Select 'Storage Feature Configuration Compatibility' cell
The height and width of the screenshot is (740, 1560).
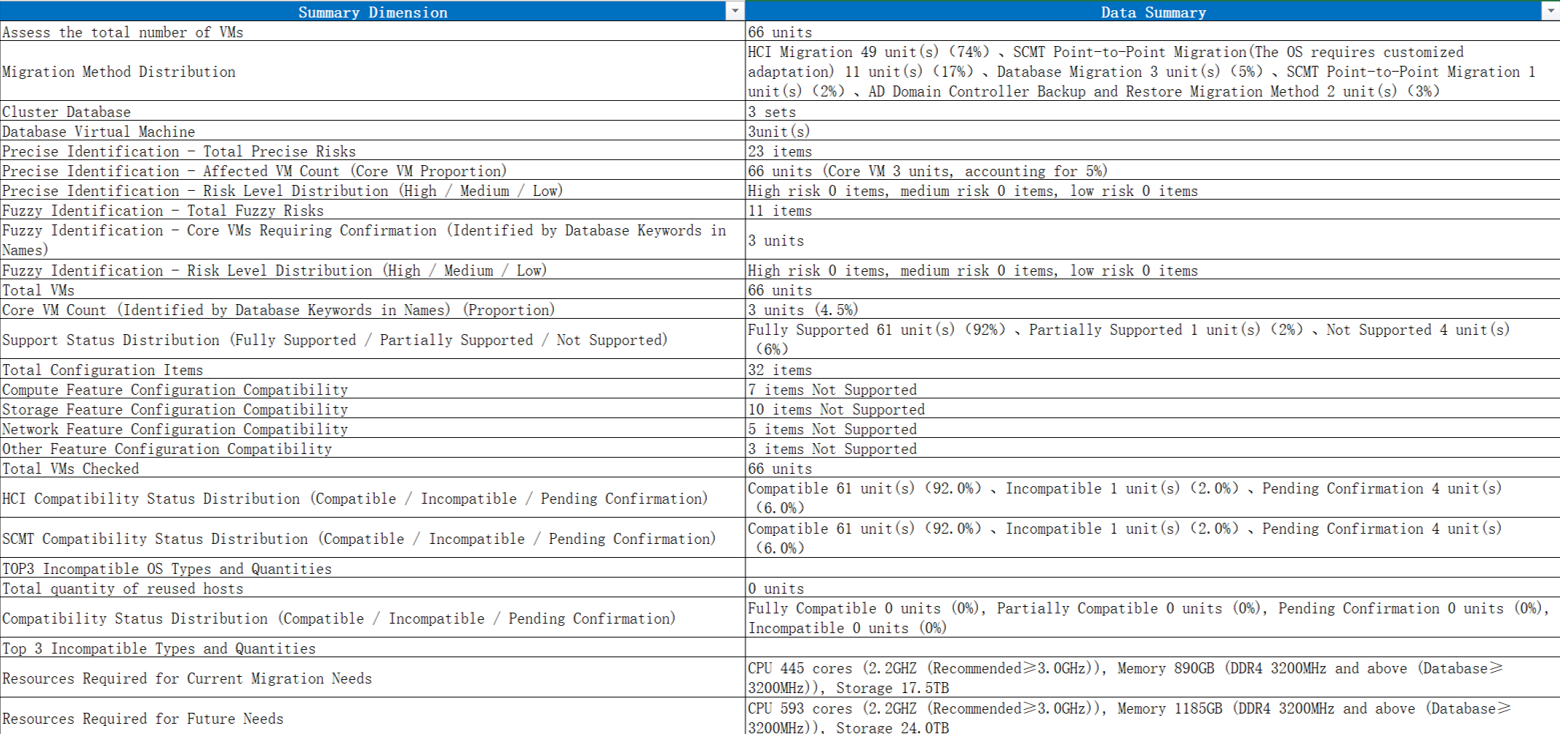click(372, 410)
